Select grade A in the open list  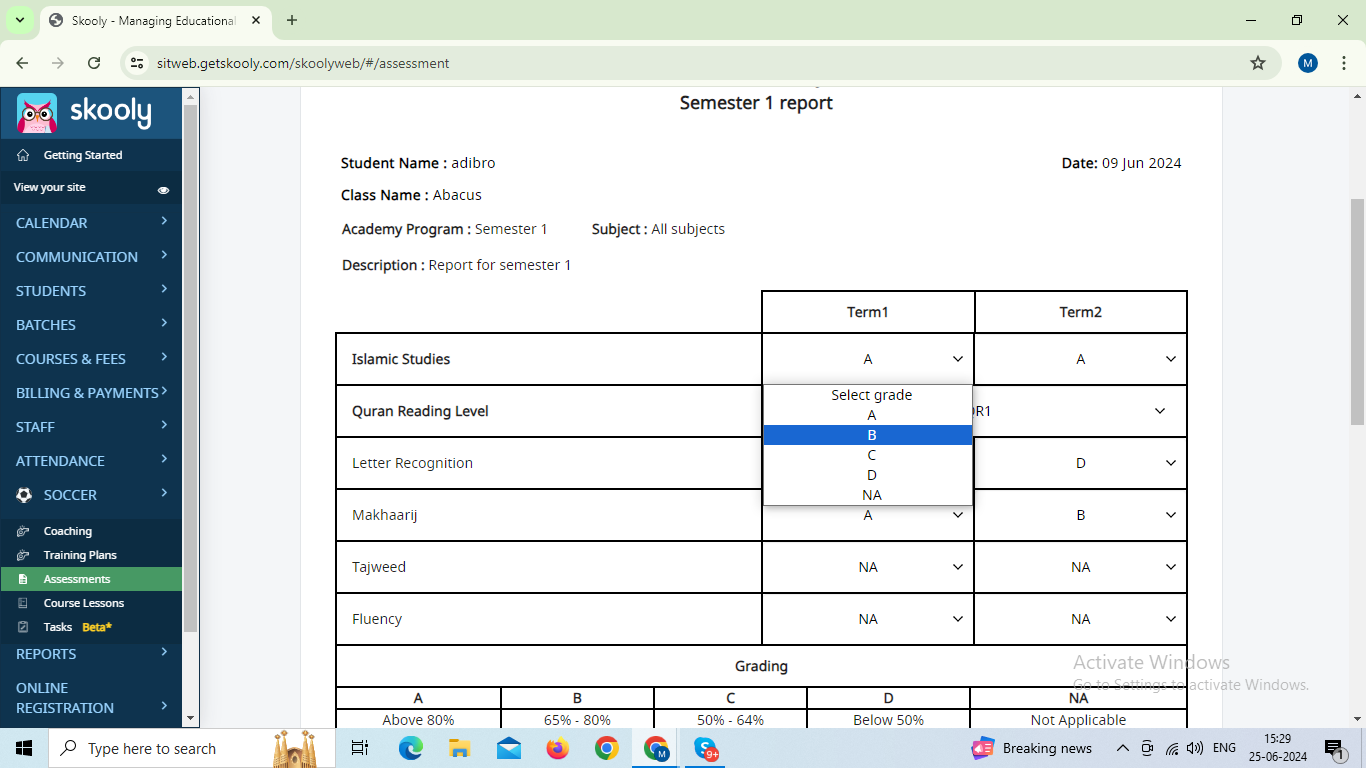[x=868, y=415]
